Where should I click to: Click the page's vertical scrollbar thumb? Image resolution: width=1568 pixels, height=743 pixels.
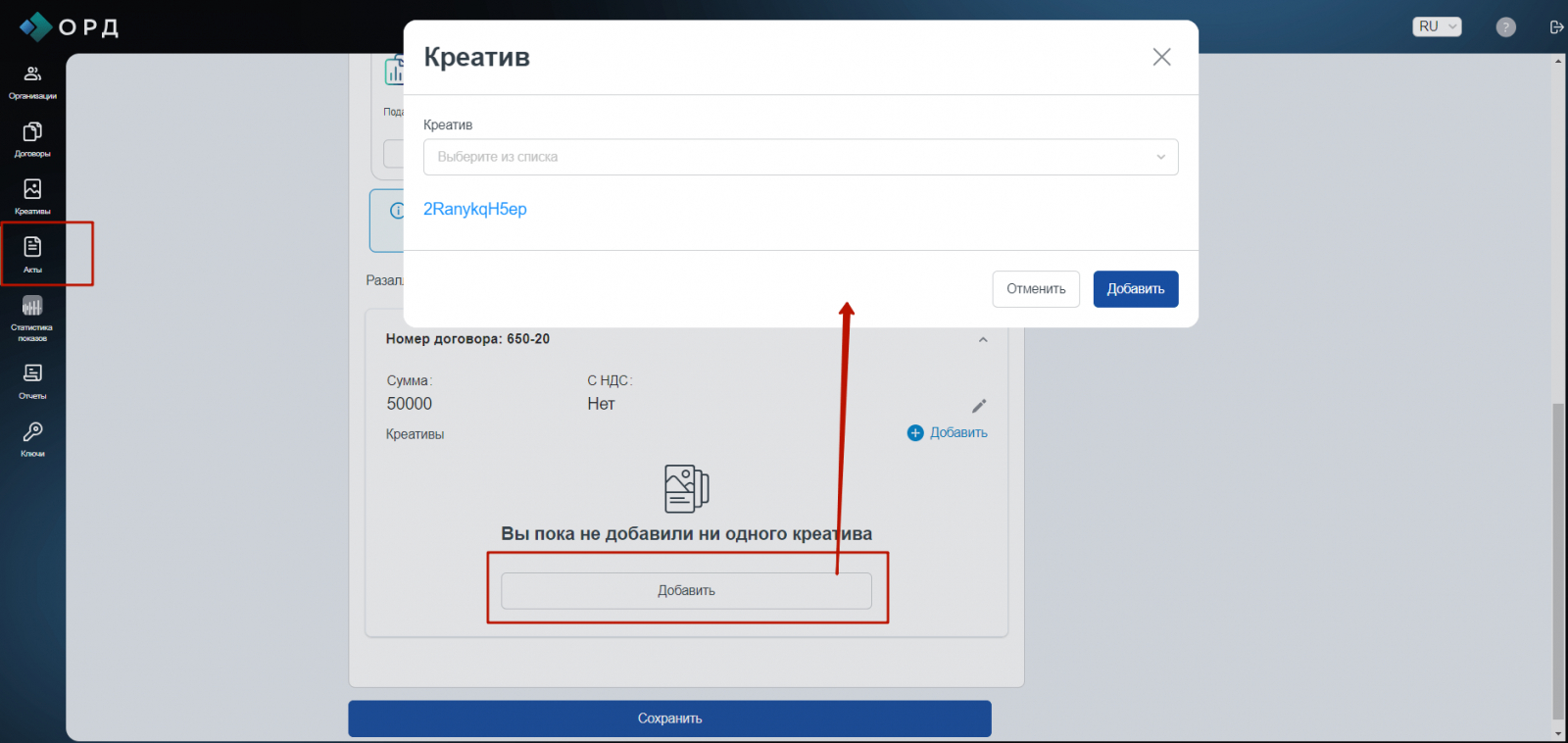pyautogui.click(x=1558, y=561)
